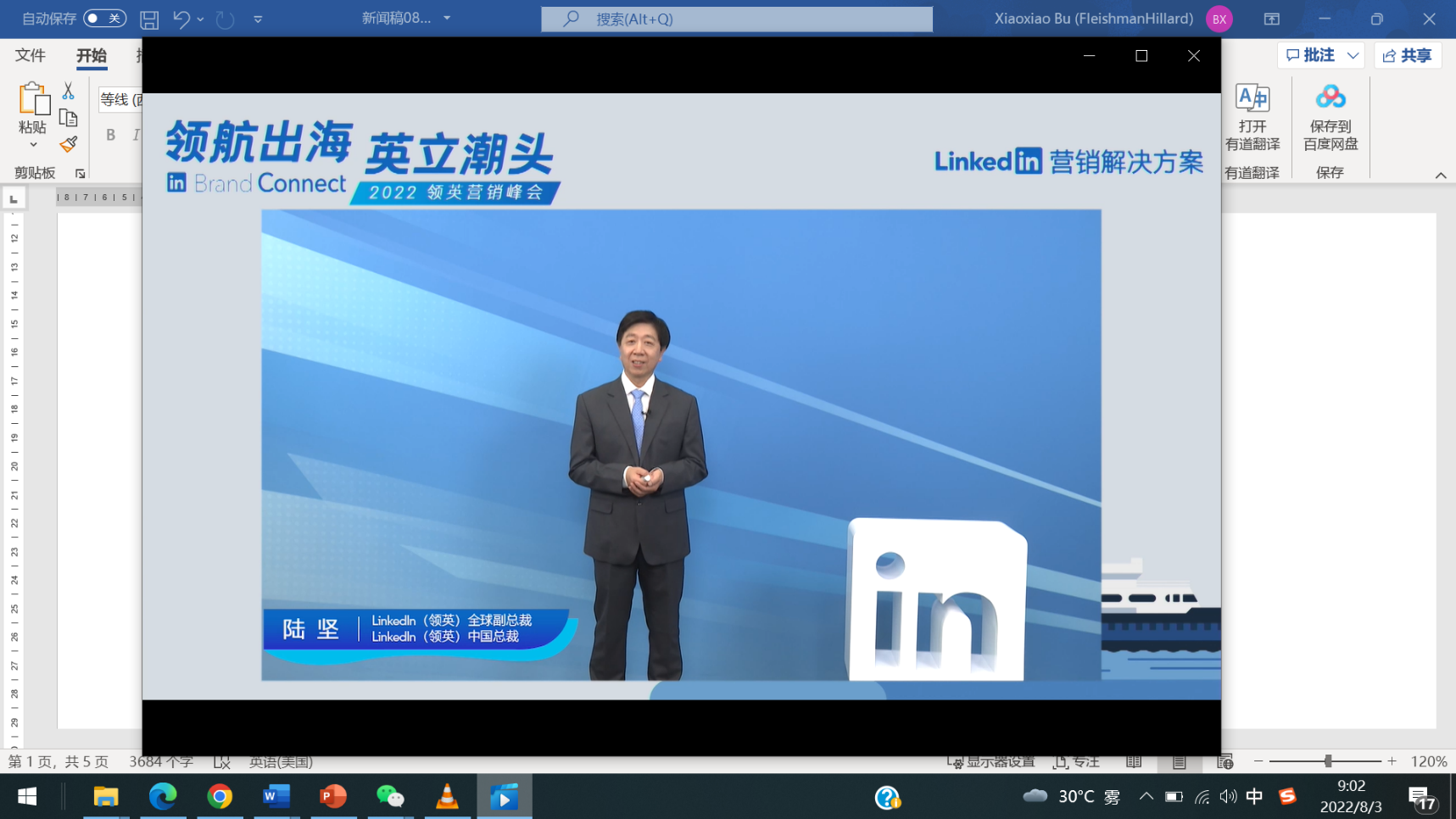Screen dimensions: 1456x819
Task: Click the font name box showing 等线
Action: [120, 99]
